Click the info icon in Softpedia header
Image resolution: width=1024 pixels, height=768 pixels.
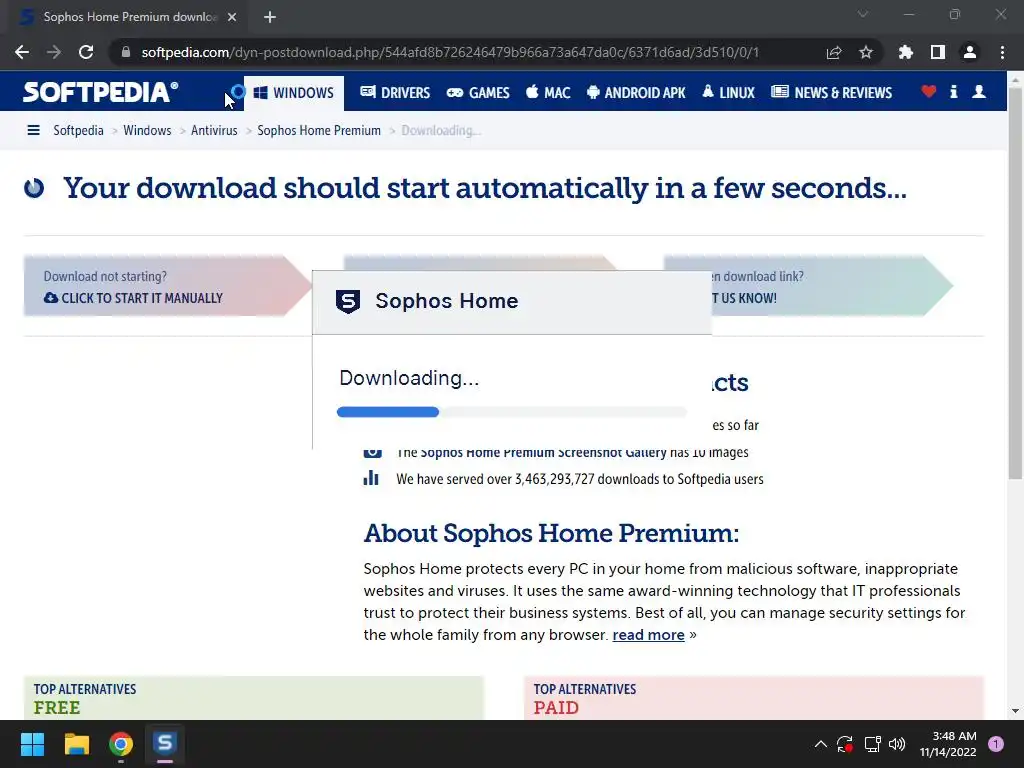[x=953, y=92]
